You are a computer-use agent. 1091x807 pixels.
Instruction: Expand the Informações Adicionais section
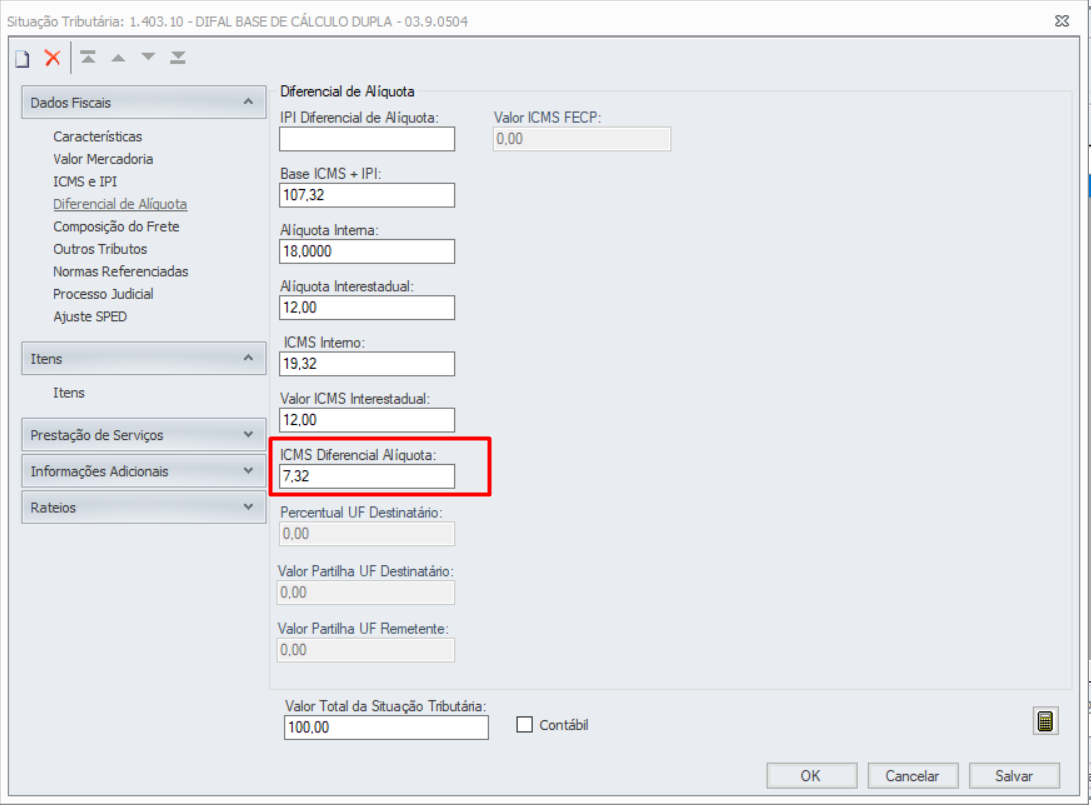tap(144, 471)
